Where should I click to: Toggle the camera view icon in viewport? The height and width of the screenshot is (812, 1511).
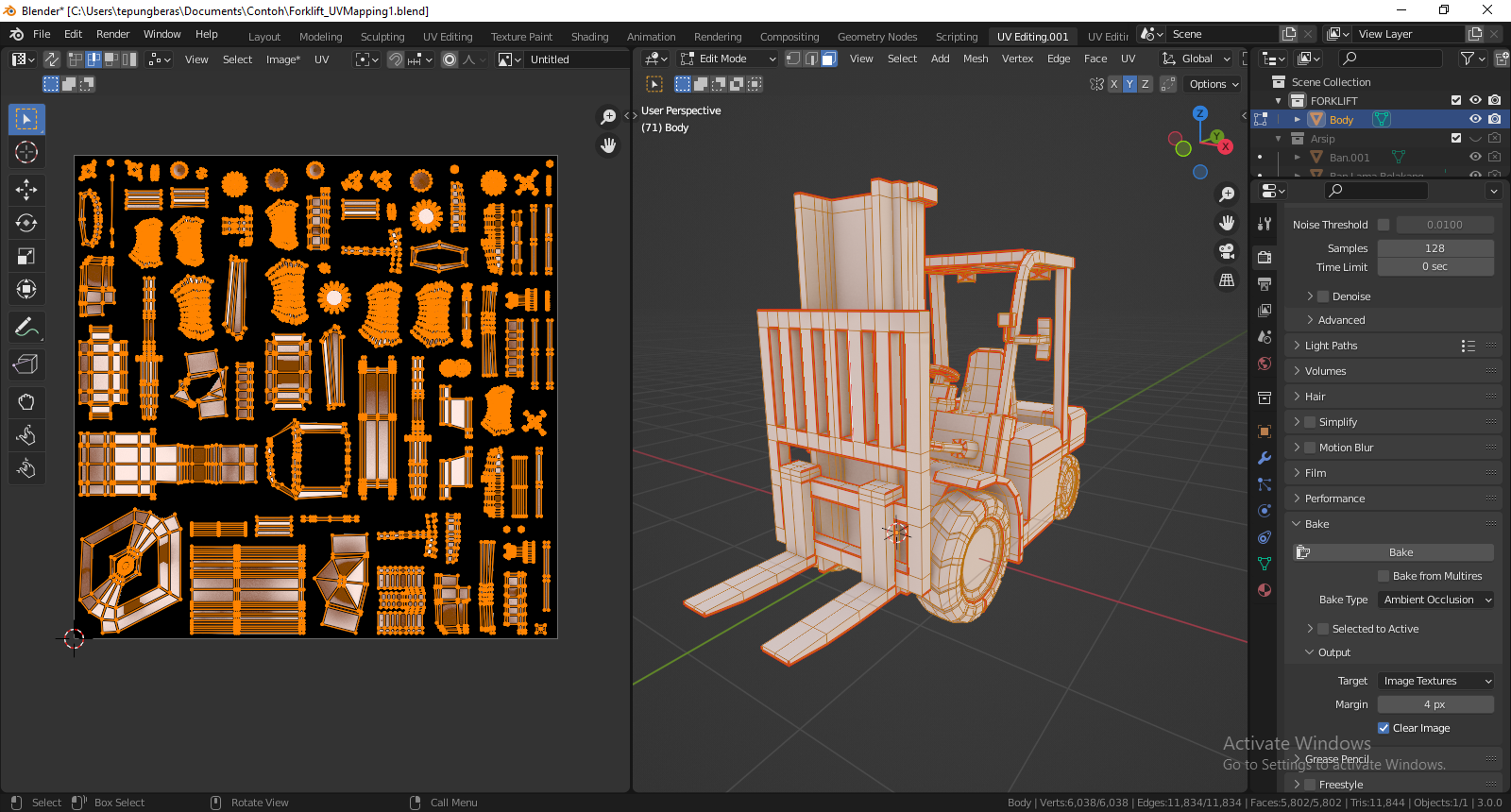point(1227,251)
